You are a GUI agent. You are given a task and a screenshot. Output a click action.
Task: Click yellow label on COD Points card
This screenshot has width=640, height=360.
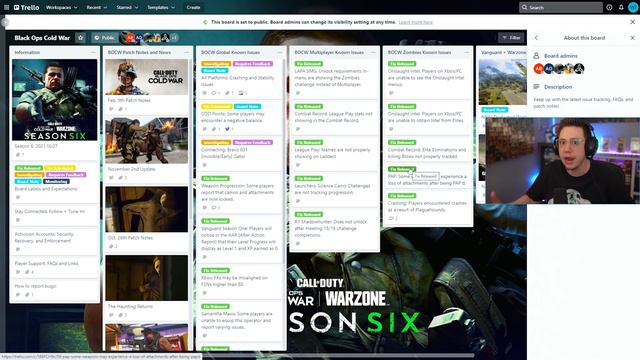point(216,107)
